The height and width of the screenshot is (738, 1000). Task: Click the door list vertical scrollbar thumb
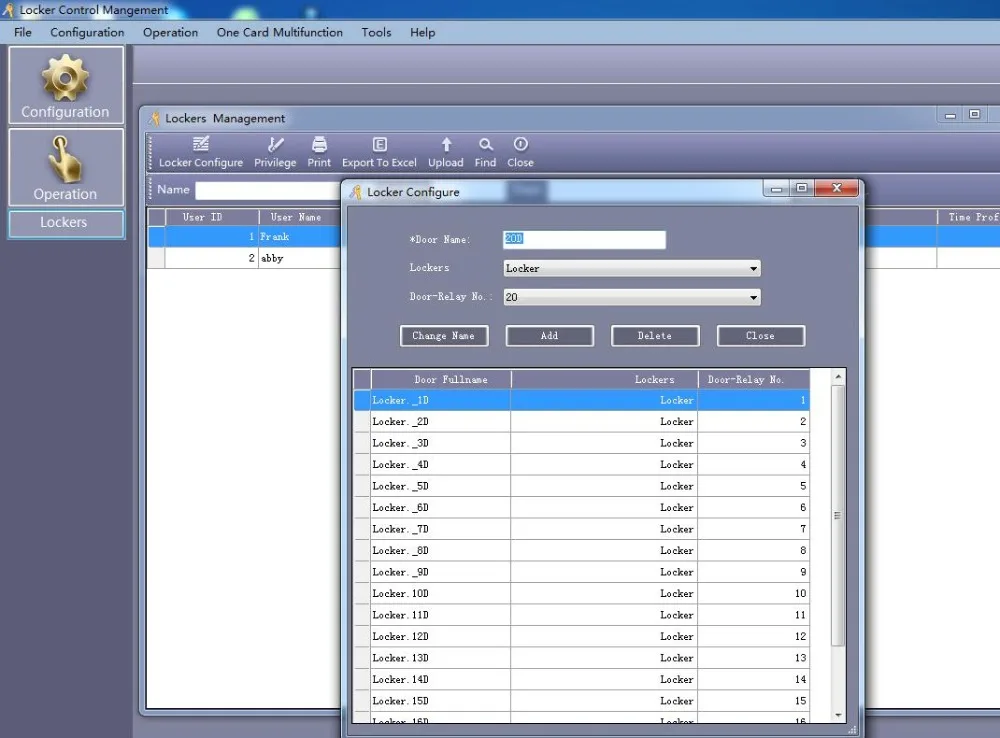[x=838, y=515]
